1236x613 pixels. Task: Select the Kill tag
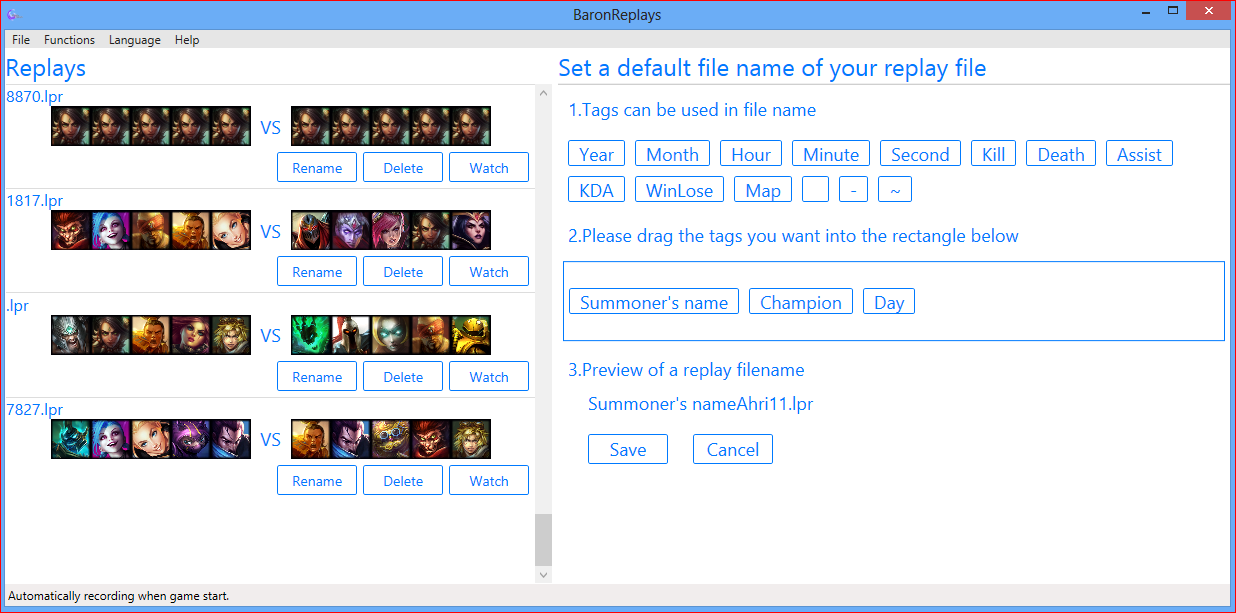994,154
